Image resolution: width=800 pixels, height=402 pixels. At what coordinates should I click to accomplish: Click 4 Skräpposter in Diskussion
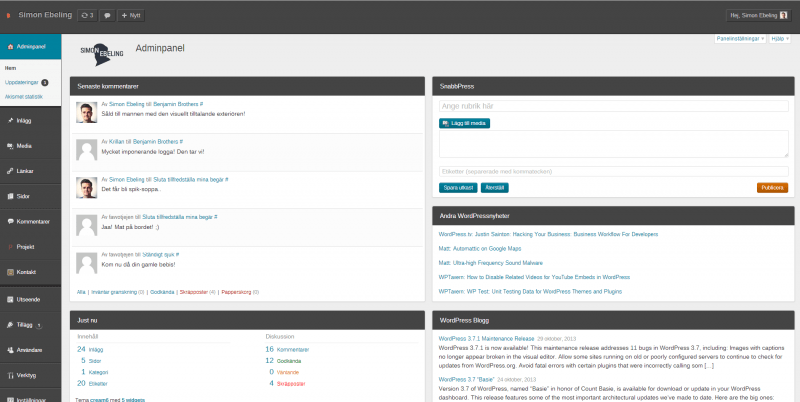[287, 384]
